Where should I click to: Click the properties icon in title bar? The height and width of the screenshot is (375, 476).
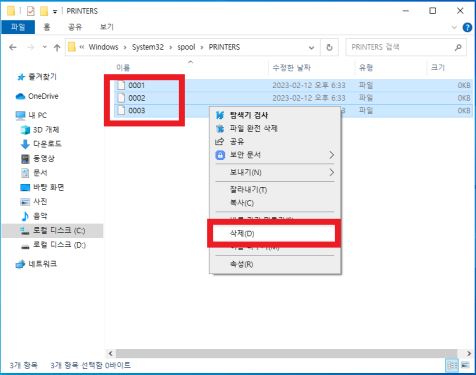pyautogui.click(x=31, y=11)
